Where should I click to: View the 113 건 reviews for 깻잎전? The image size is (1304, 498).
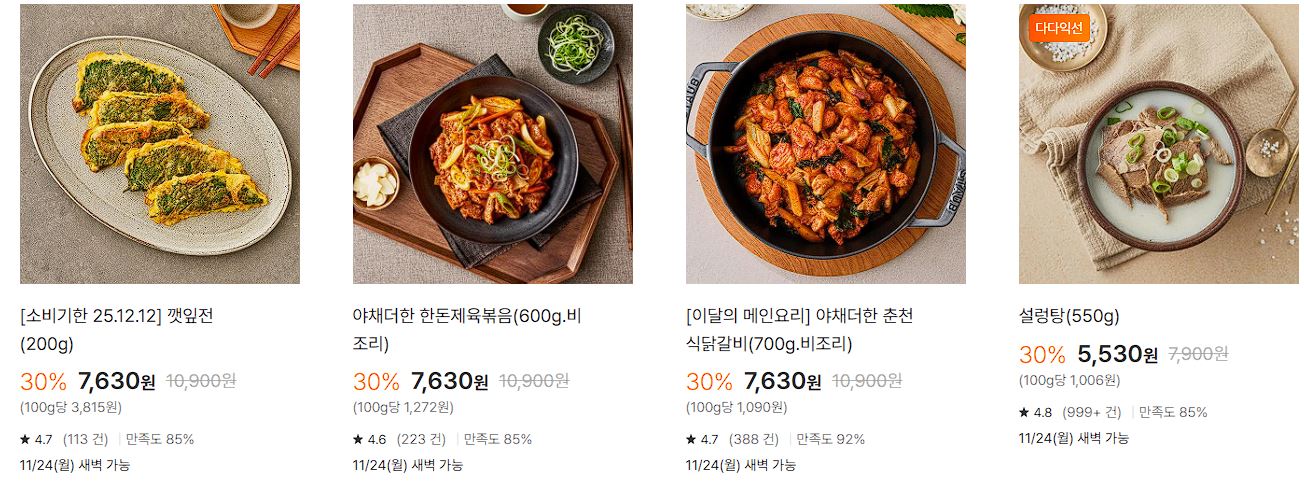pos(85,439)
